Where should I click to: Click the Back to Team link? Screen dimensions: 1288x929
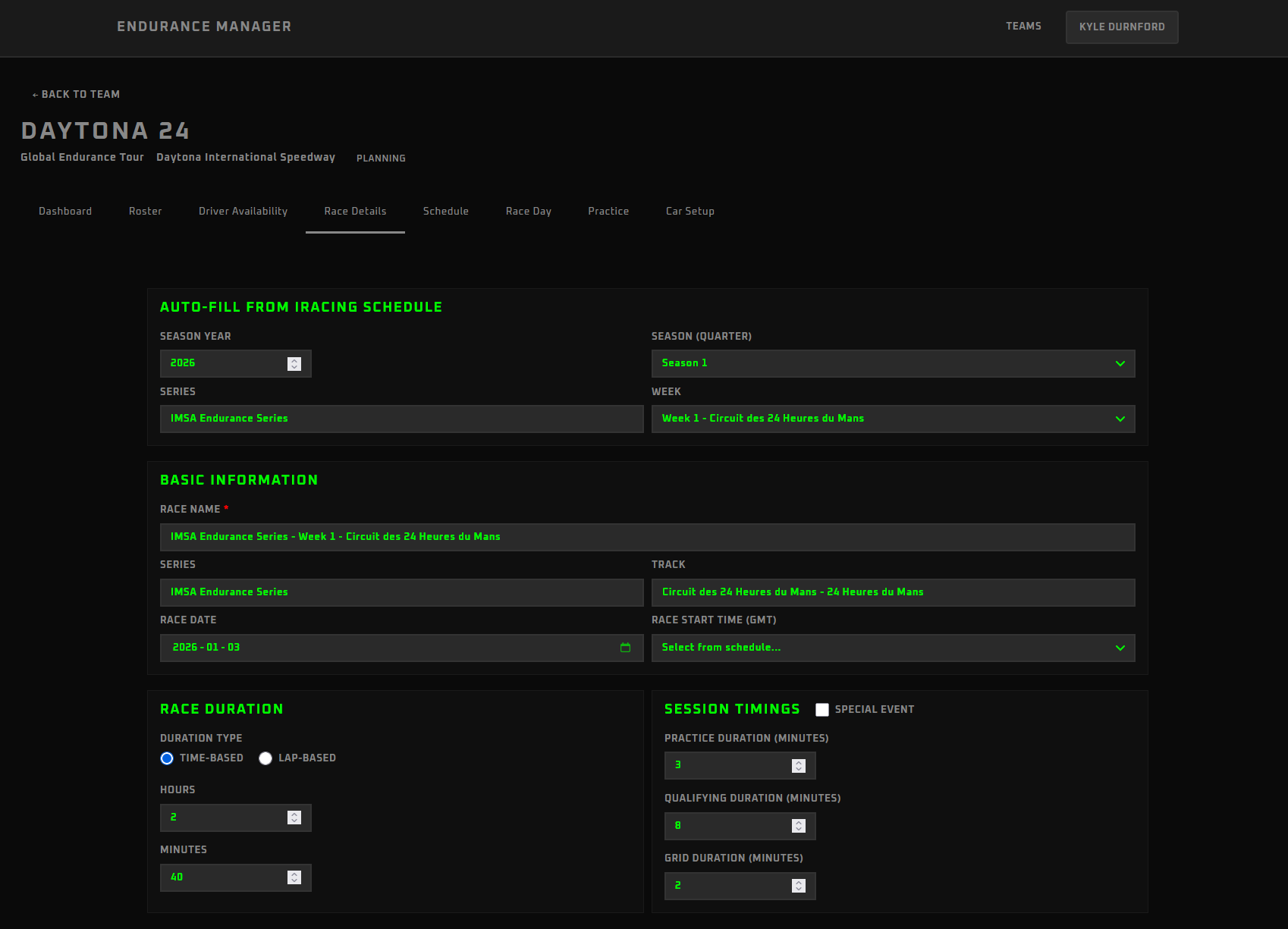tap(76, 94)
